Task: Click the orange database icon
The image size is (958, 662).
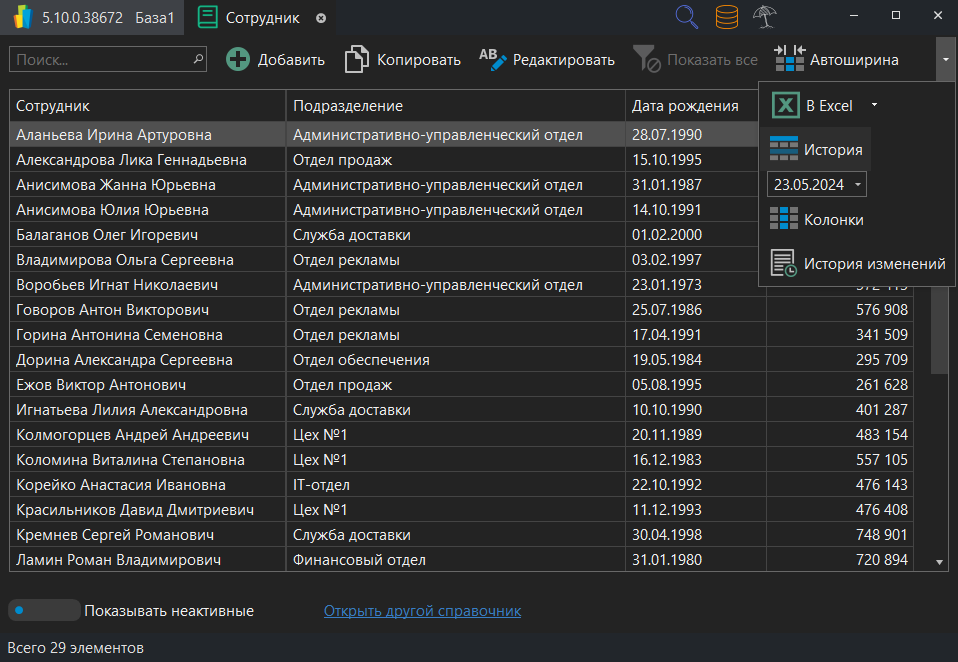Action: point(727,17)
